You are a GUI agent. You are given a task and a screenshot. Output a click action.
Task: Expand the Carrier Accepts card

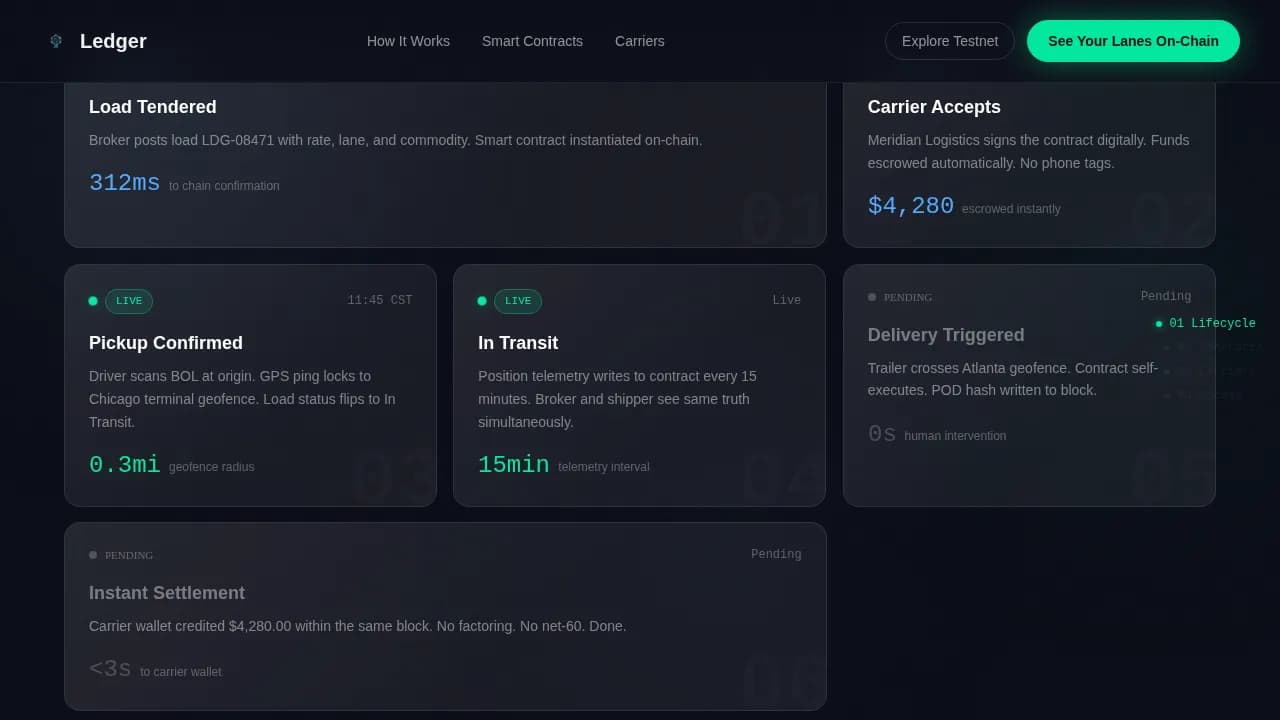[1029, 160]
